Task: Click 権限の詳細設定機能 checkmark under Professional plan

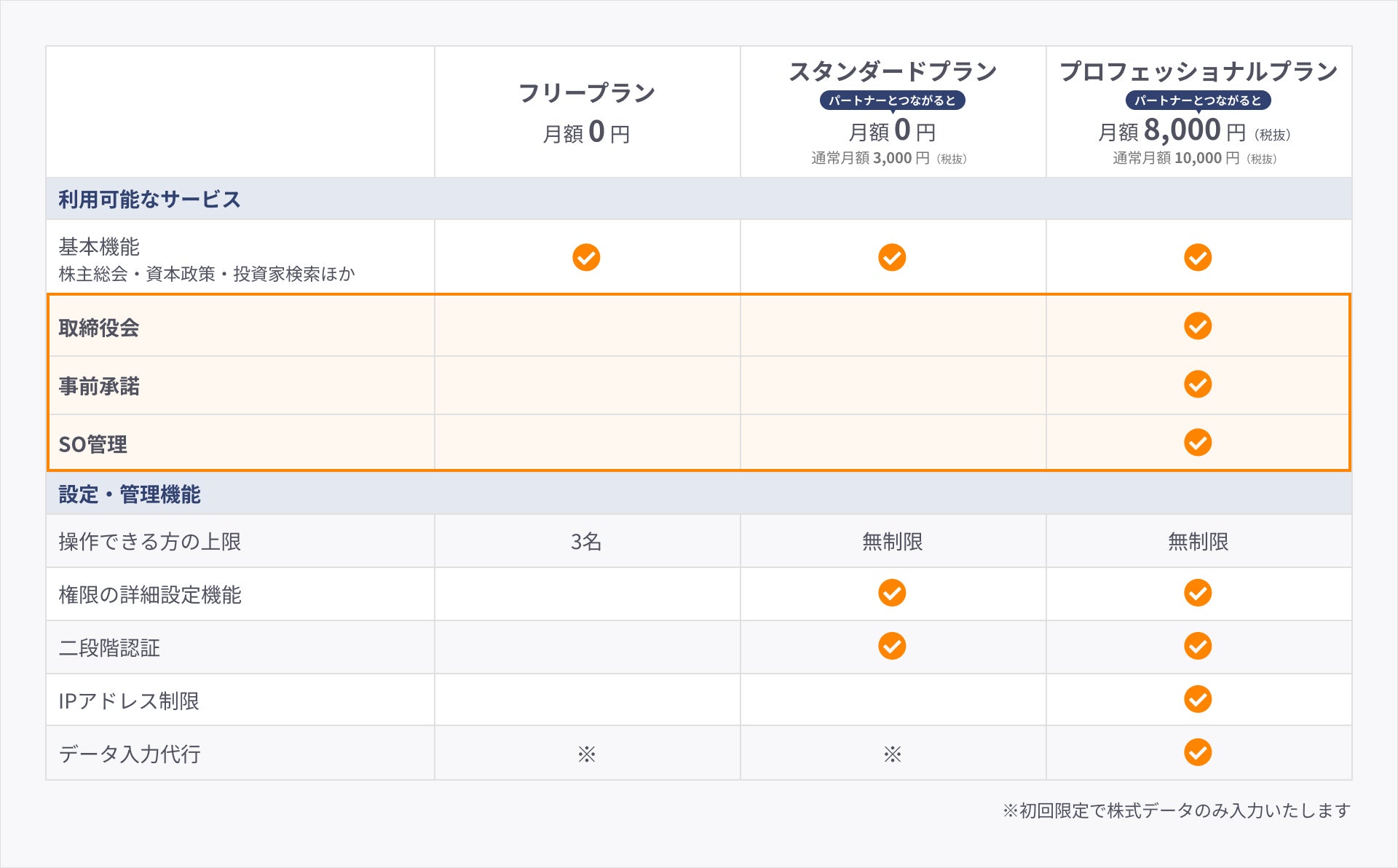Action: coord(1198,593)
